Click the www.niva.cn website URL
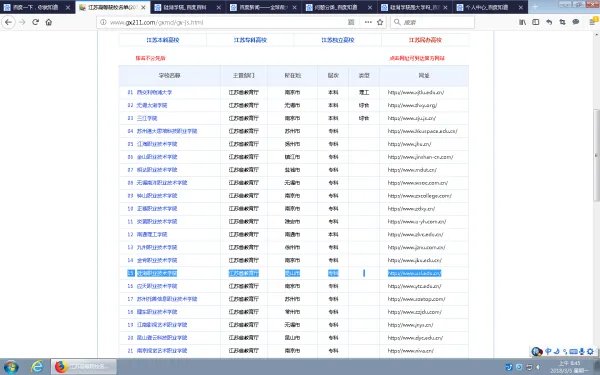The height and width of the screenshot is (375, 600). (411, 351)
